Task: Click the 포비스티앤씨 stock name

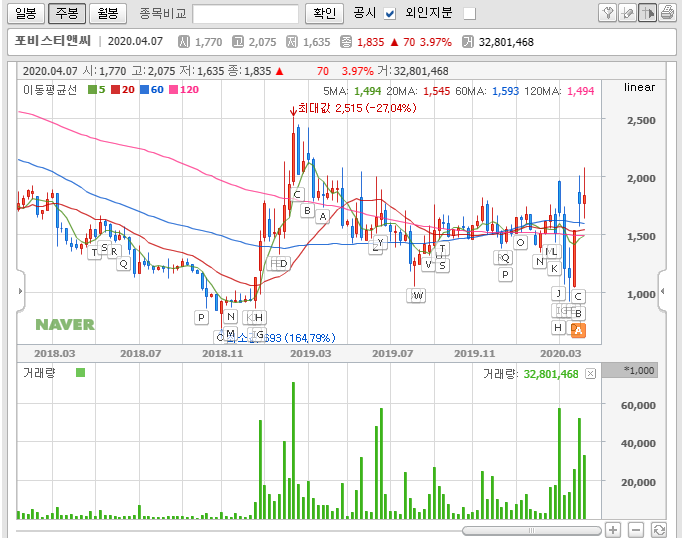Action: pyautogui.click(x=53, y=41)
